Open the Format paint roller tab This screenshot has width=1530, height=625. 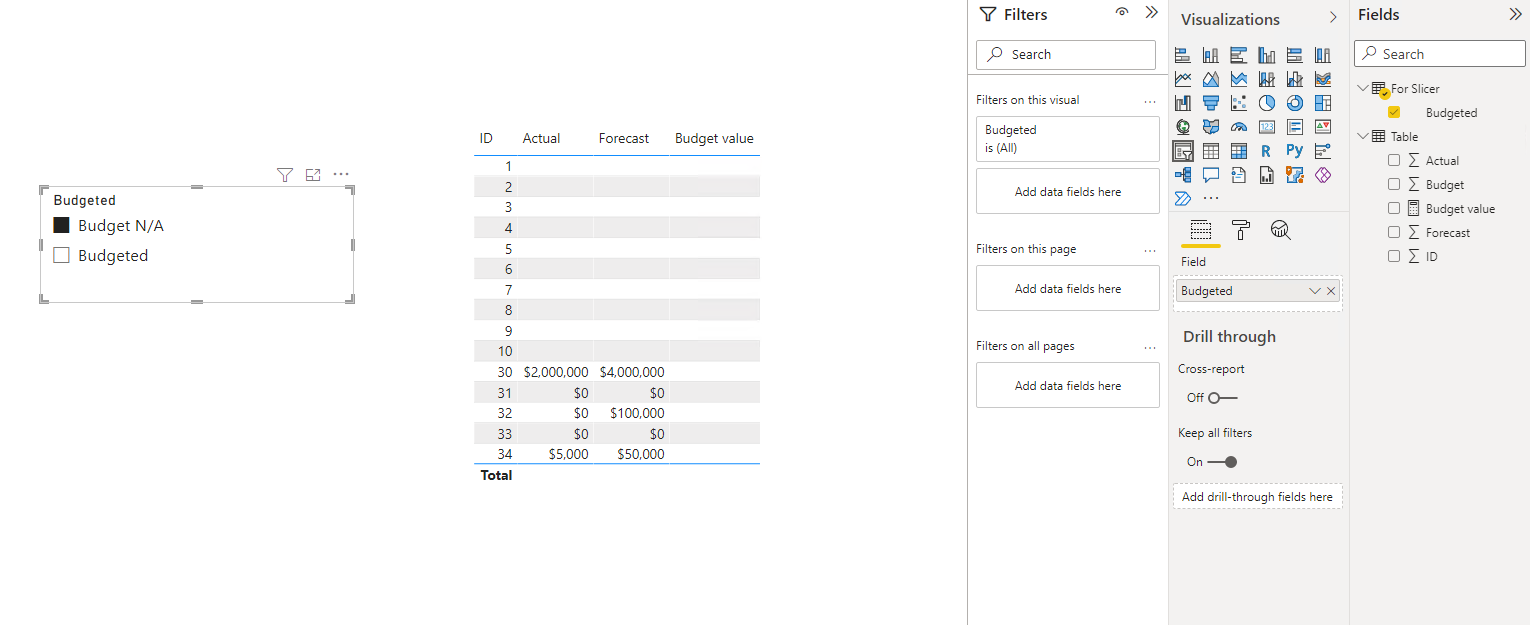click(x=1241, y=230)
